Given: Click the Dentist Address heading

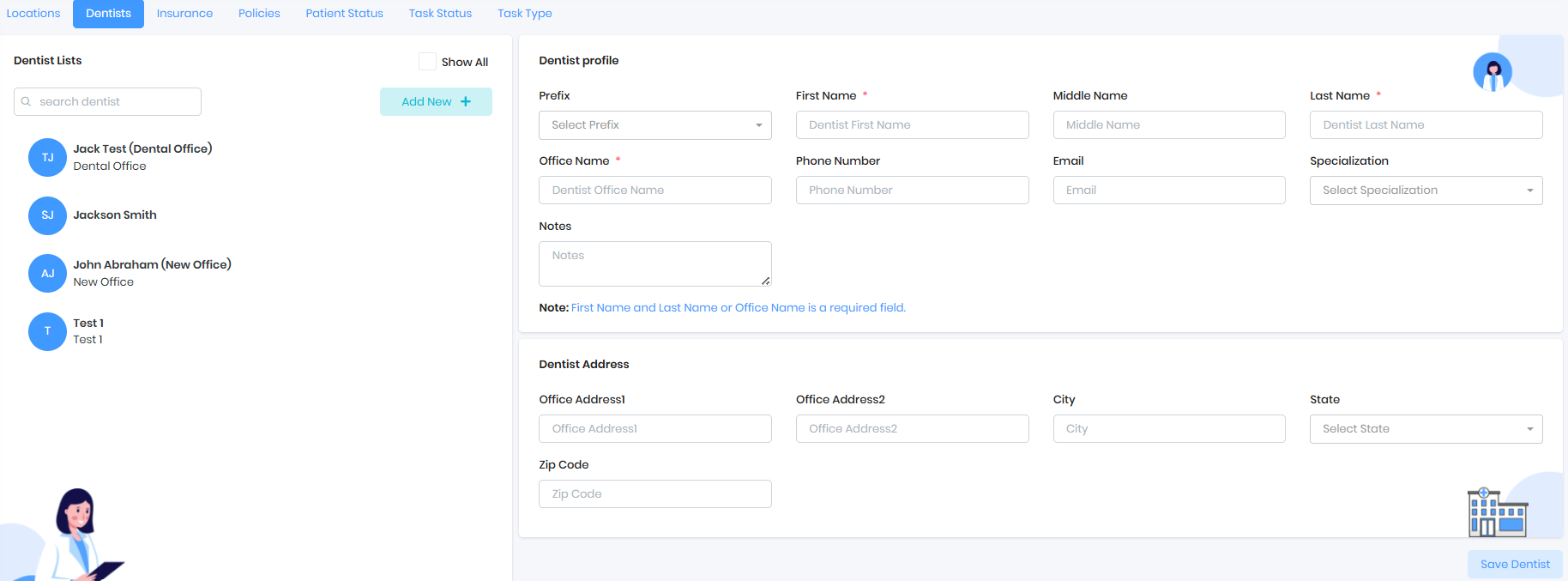Looking at the screenshot, I should coord(584,365).
